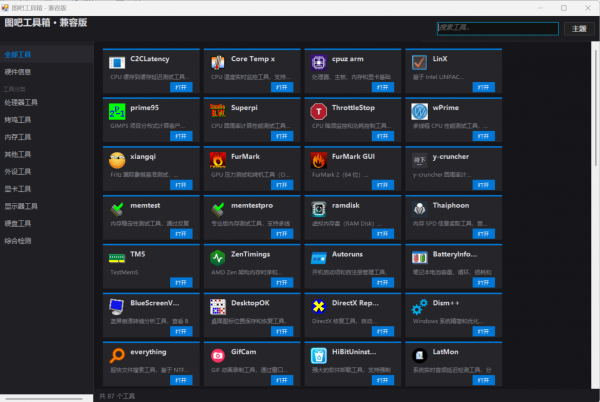Launch Core Temp x with 打开
The image size is (600, 402).
click(x=282, y=87)
